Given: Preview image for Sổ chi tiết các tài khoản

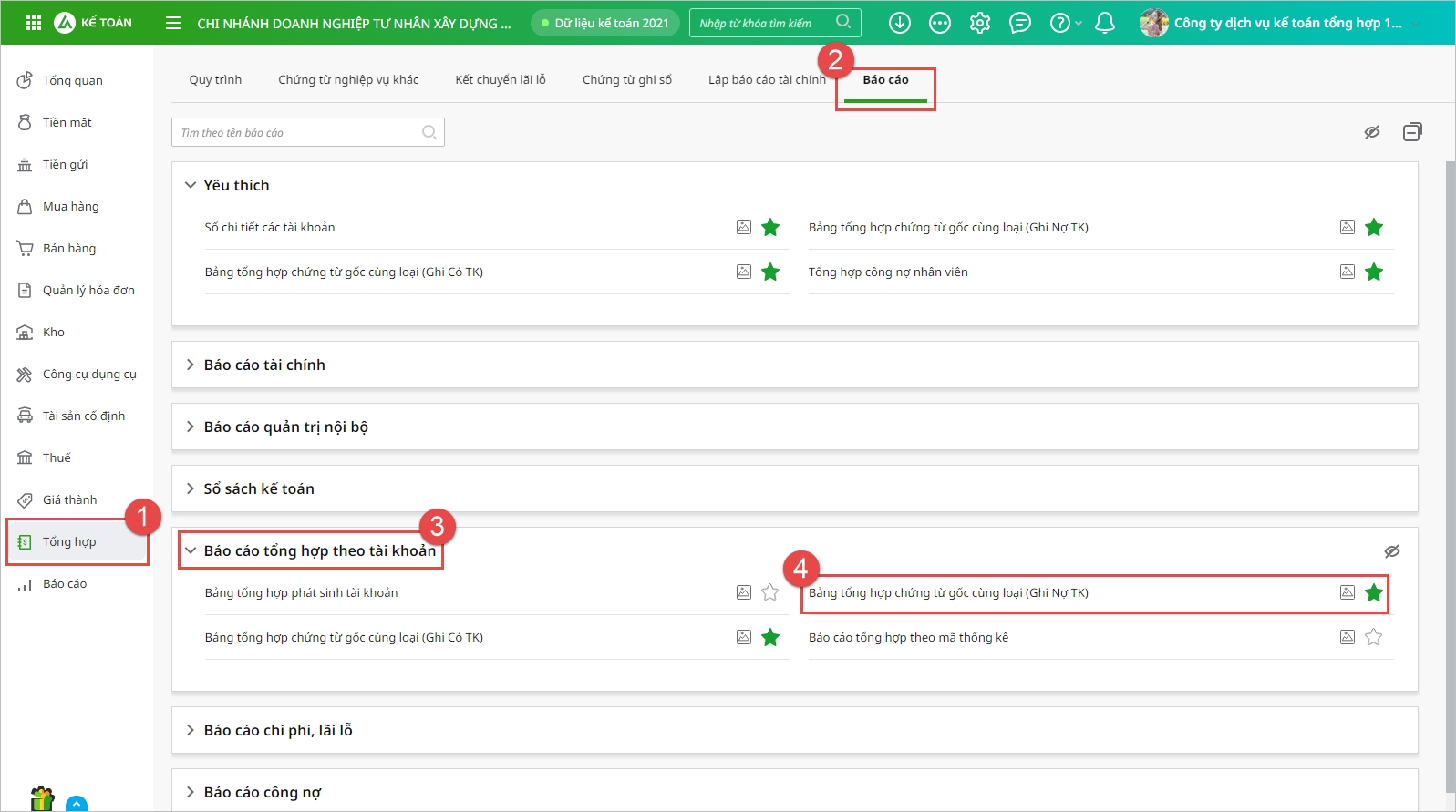Looking at the screenshot, I should (x=744, y=227).
